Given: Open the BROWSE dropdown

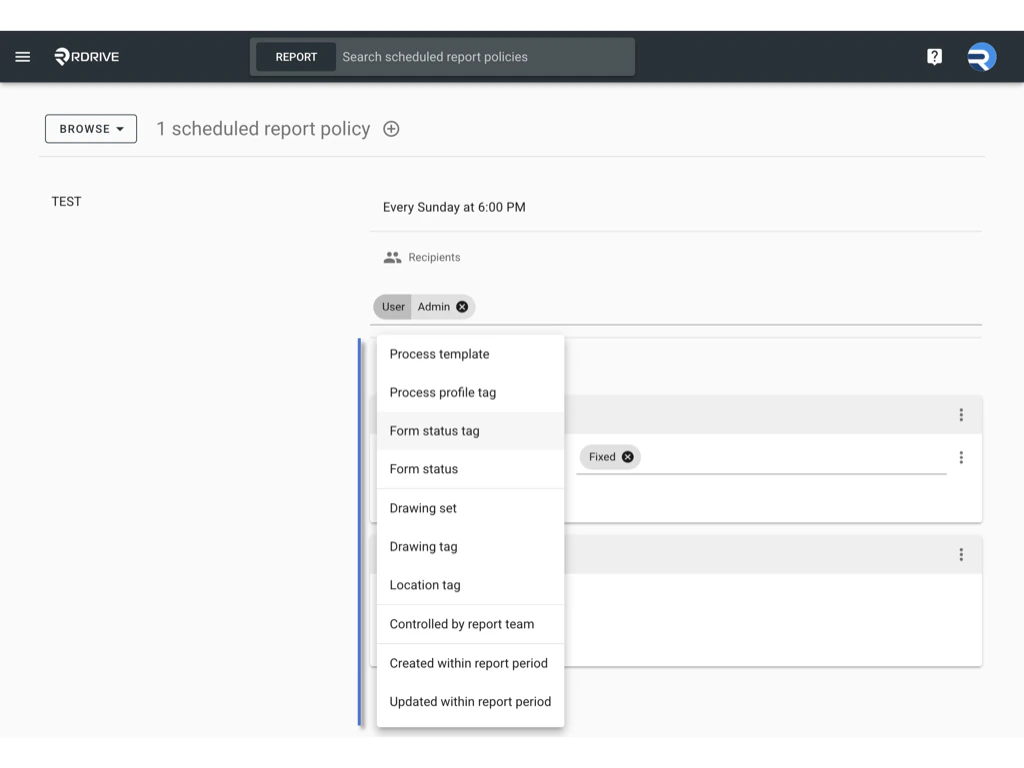Looking at the screenshot, I should [x=90, y=129].
